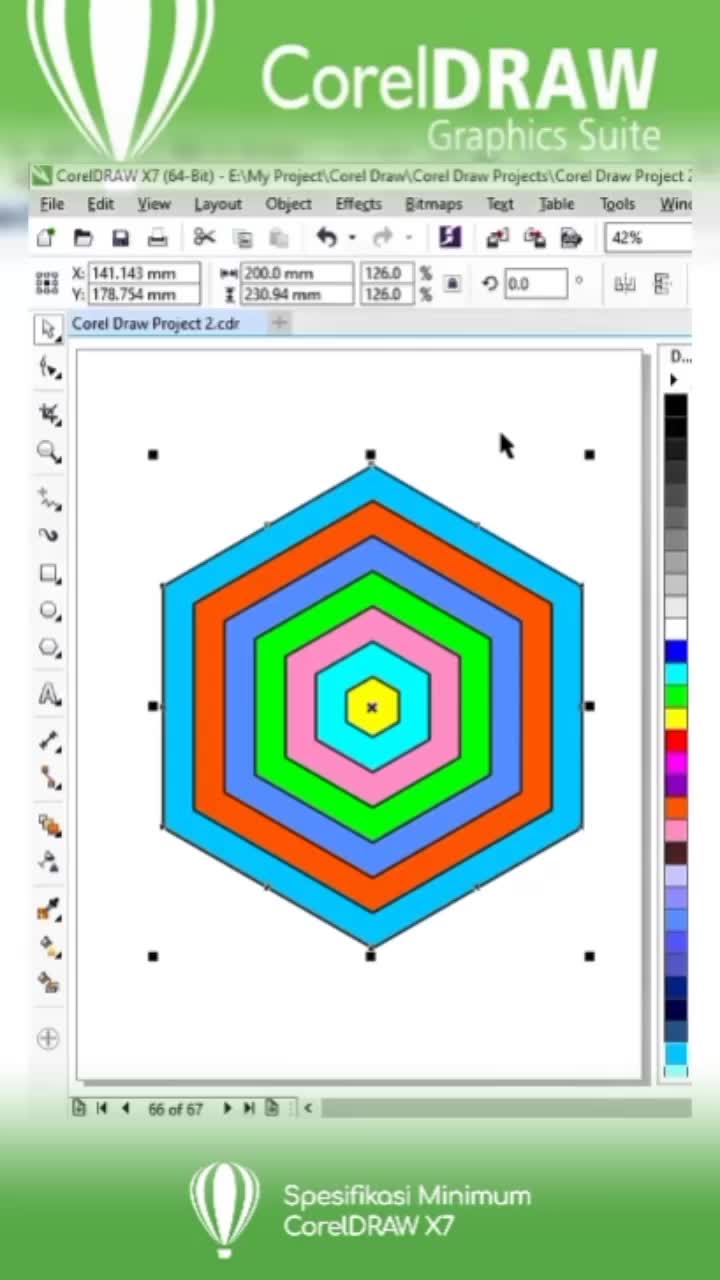This screenshot has width=720, height=1280.
Task: Open the Object menu
Action: (288, 204)
